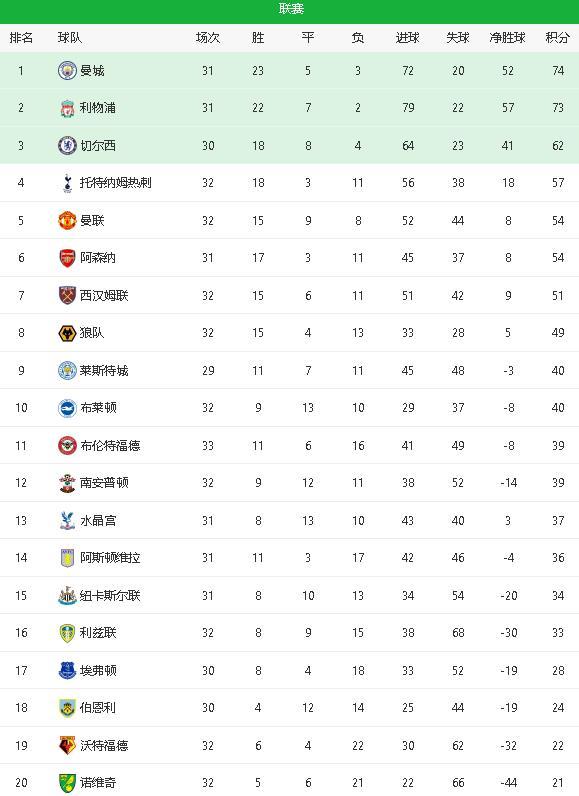Click the Wolves wolf-head logo
The image size is (579, 796).
pyautogui.click(x=67, y=333)
